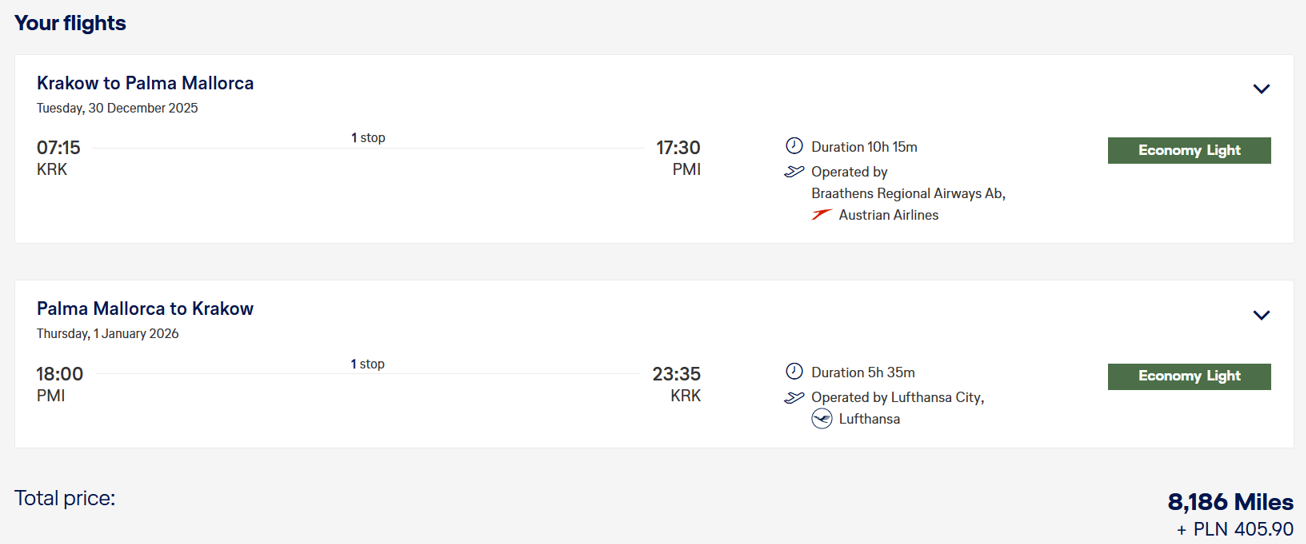This screenshot has width=1306, height=544.
Task: Click the Palma Mallorca to Krakow heading
Action: click(145, 309)
